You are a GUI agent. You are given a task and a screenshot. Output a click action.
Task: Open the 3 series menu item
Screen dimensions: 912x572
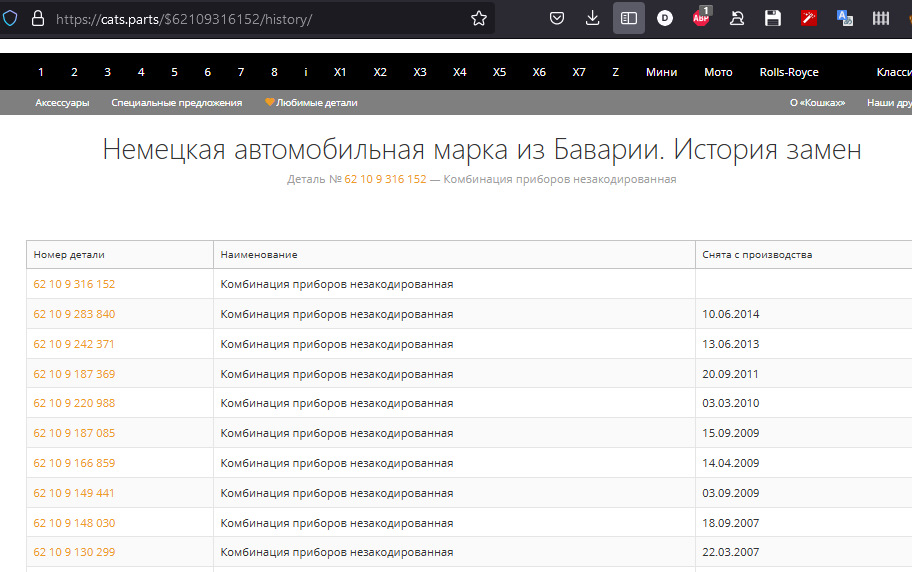coord(107,72)
